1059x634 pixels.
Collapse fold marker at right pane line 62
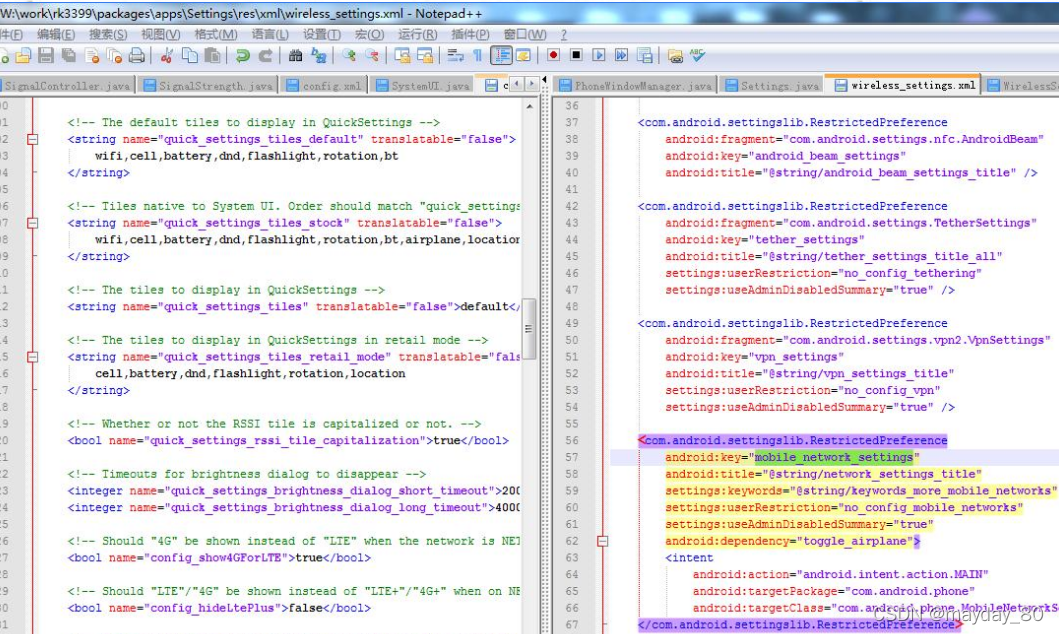coord(602,541)
